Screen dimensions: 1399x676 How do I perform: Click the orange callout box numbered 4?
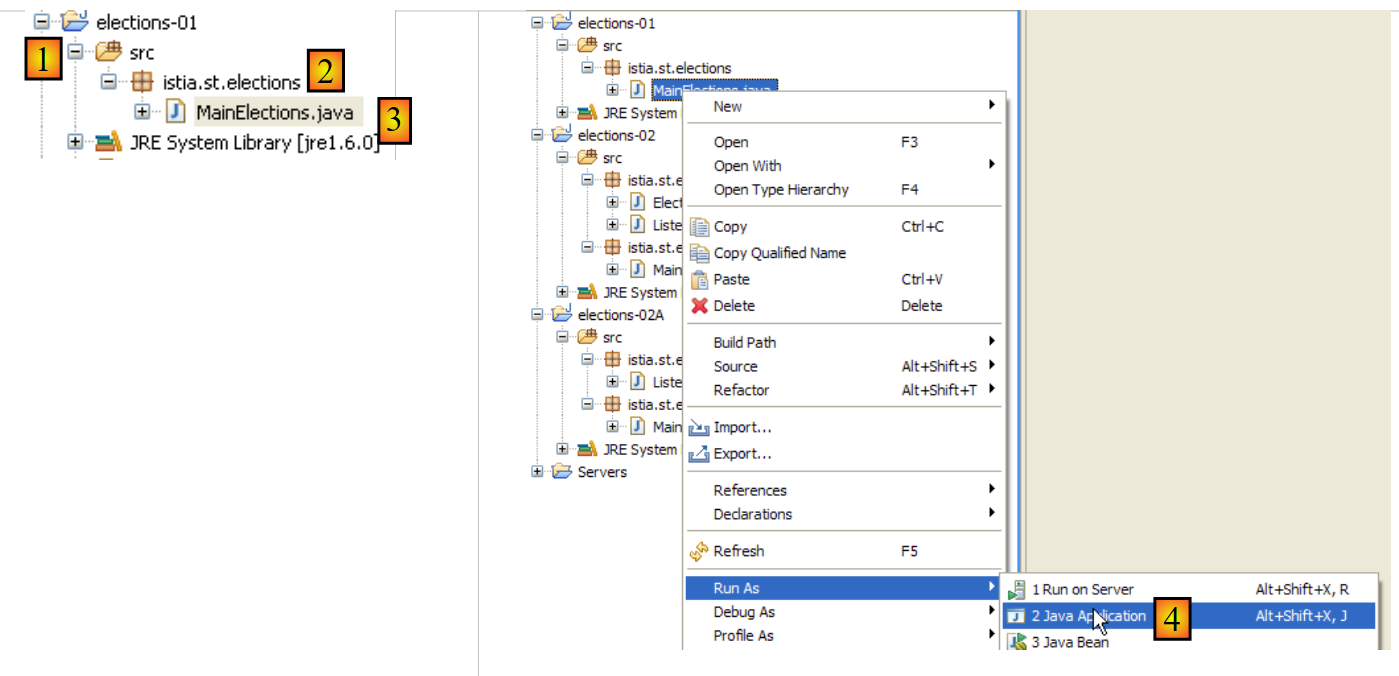1172,619
